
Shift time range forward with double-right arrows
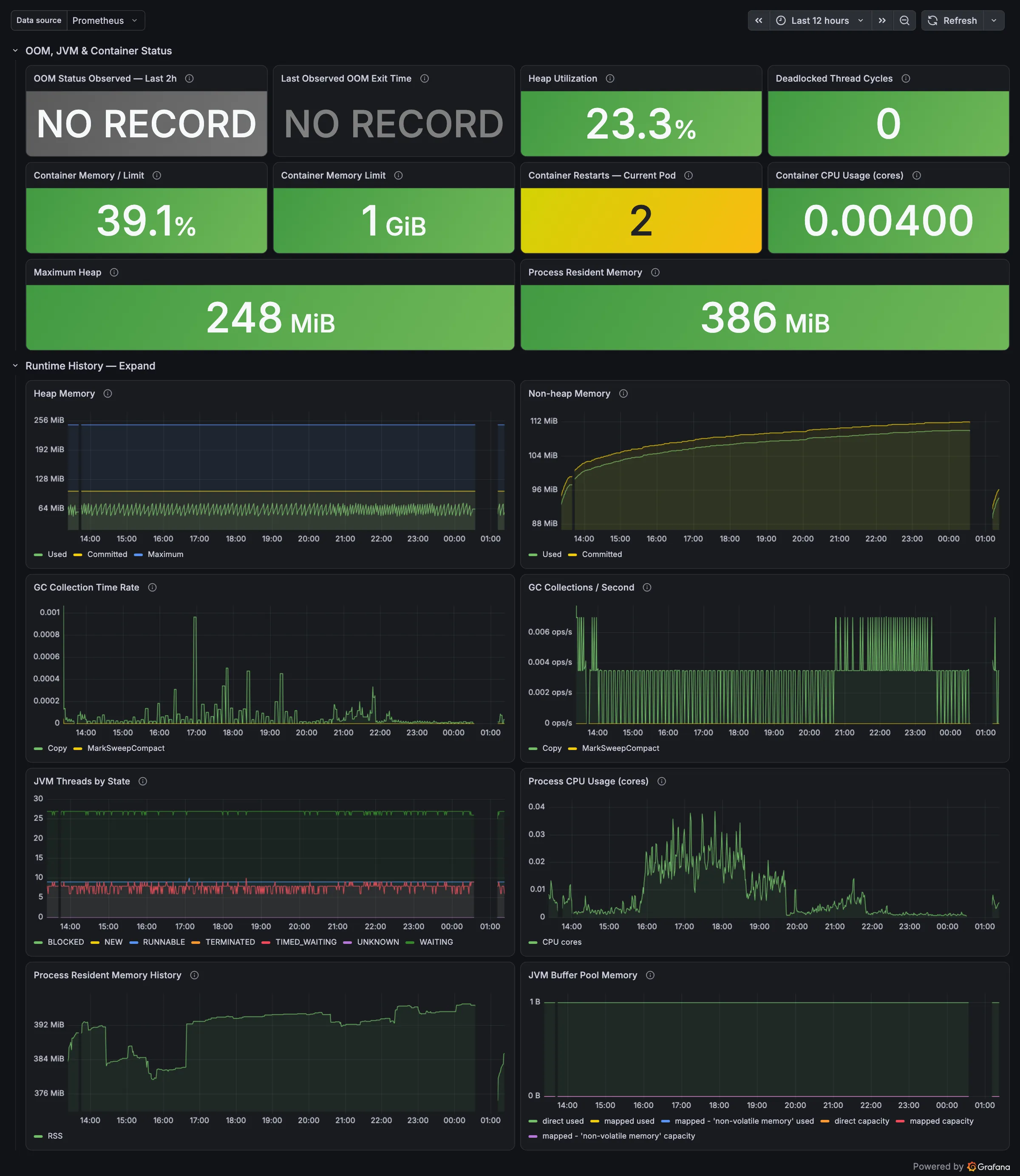(x=882, y=20)
